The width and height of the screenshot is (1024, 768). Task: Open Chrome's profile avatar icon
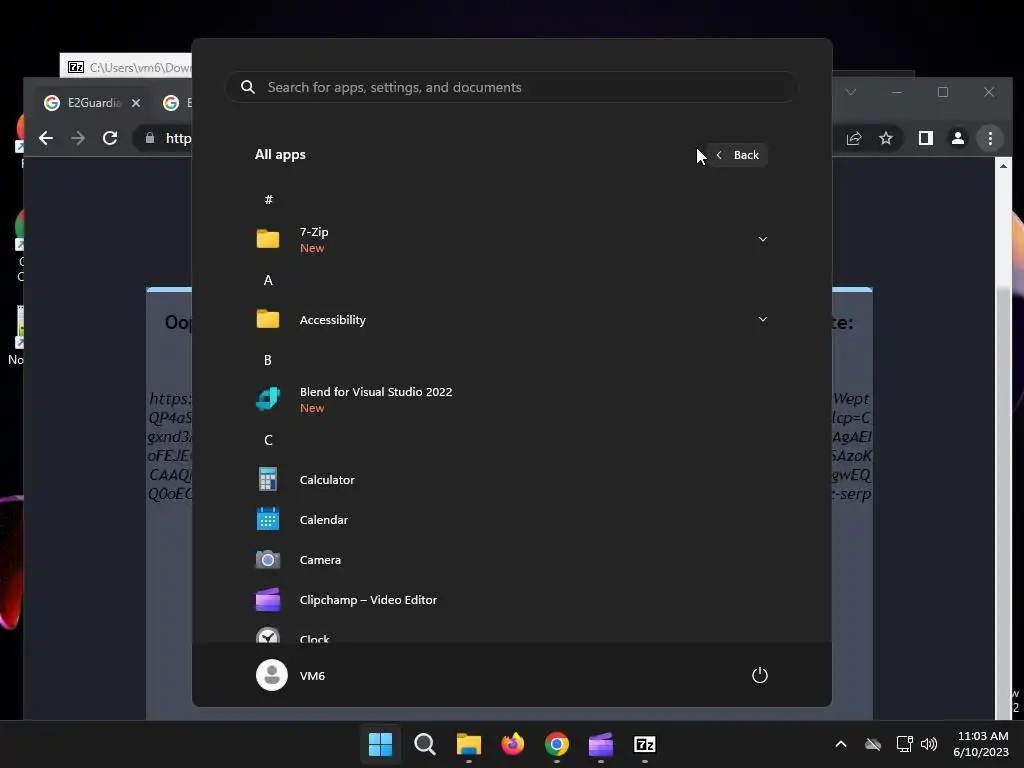click(x=957, y=138)
